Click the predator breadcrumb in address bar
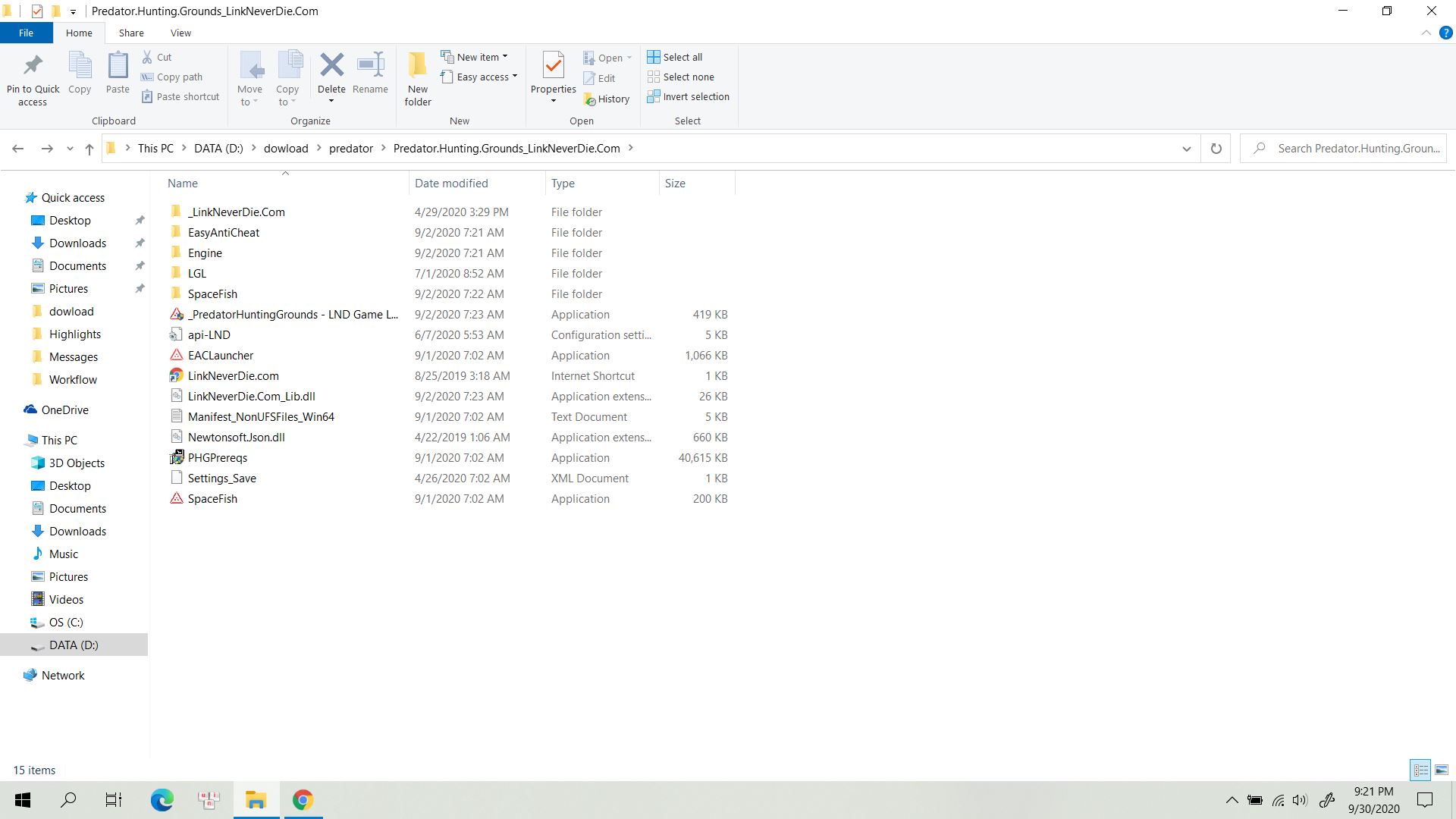The height and width of the screenshot is (819, 1456). click(350, 149)
